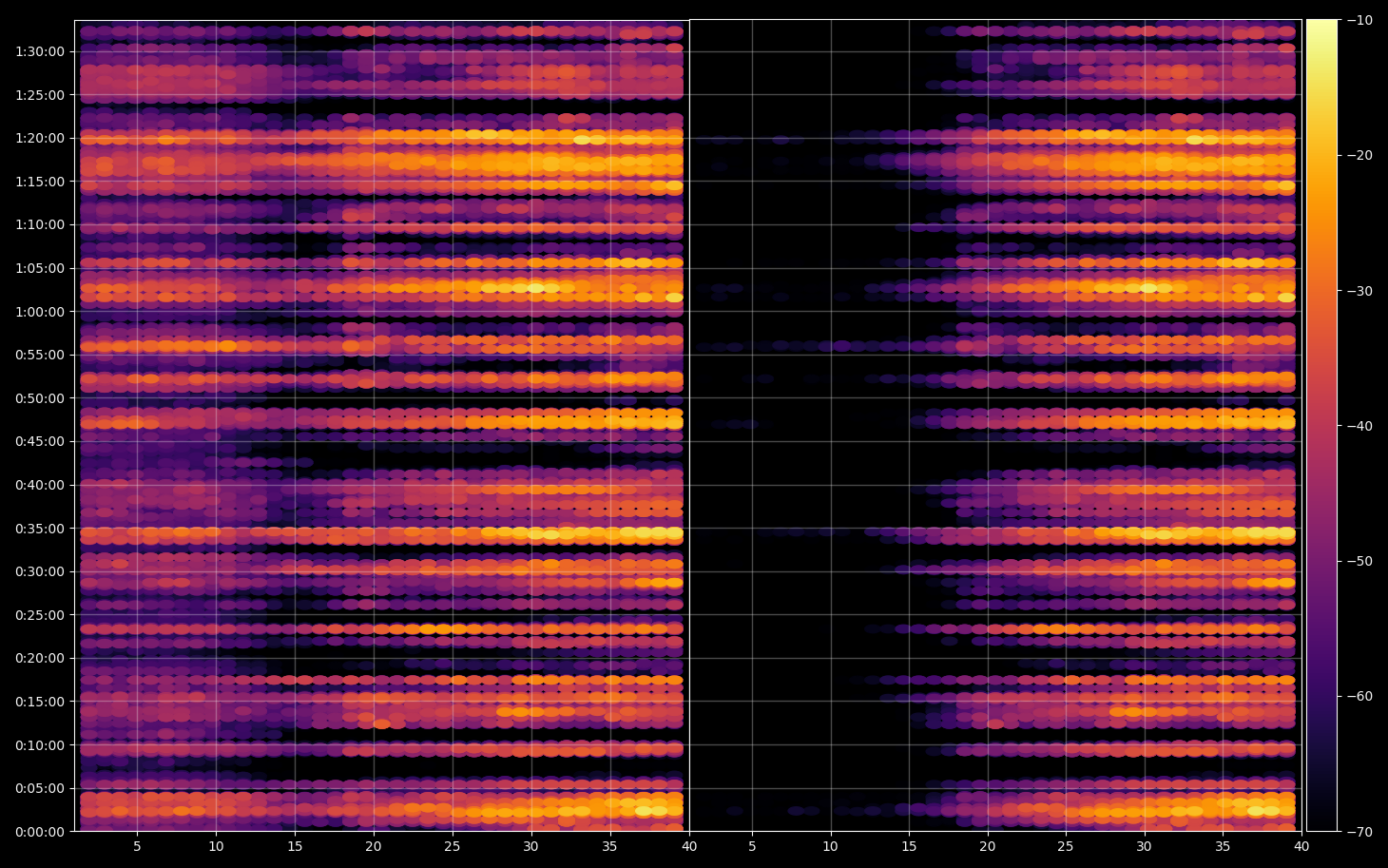Click the −30 colorbar tick label
Screen dimensions: 1388x868
[x=1359, y=291]
